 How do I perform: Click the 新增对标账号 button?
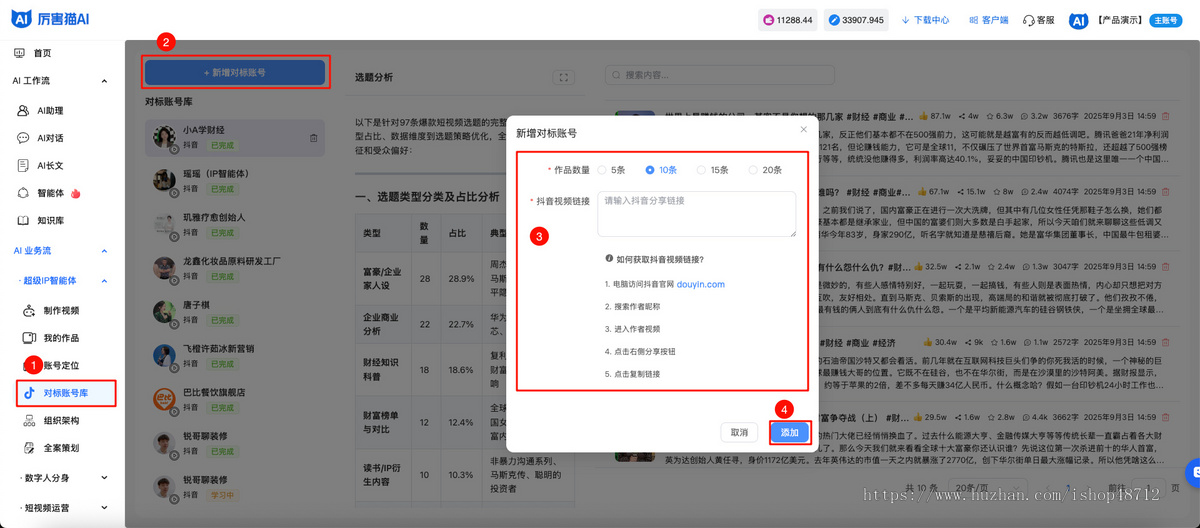point(235,72)
